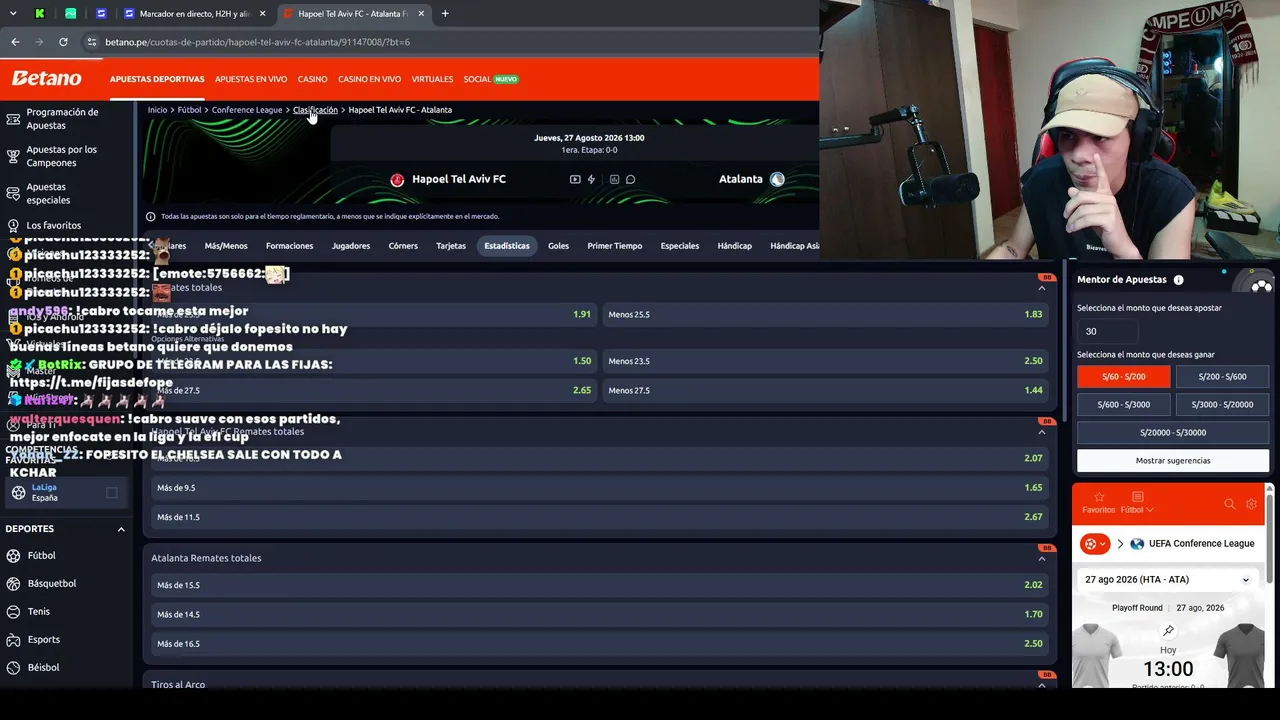
Task: Click the bet amount field showing 30
Action: (1107, 331)
